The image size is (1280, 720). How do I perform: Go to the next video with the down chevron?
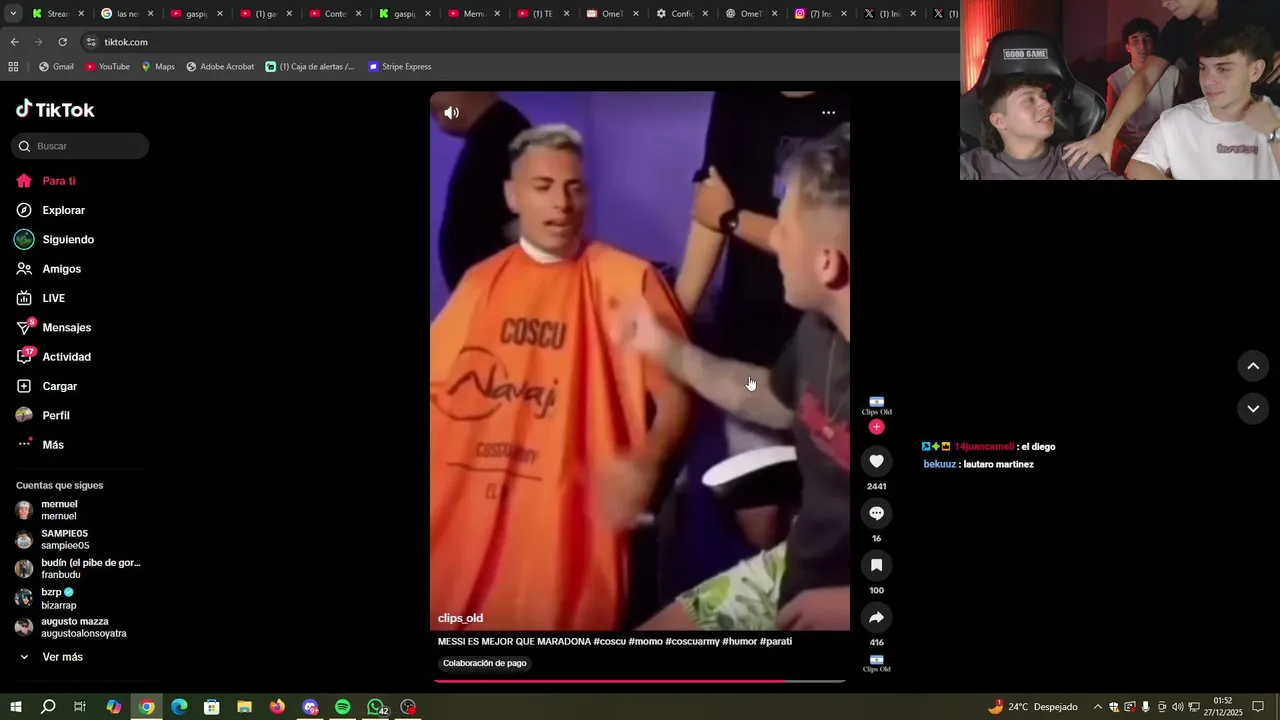pos(1253,408)
